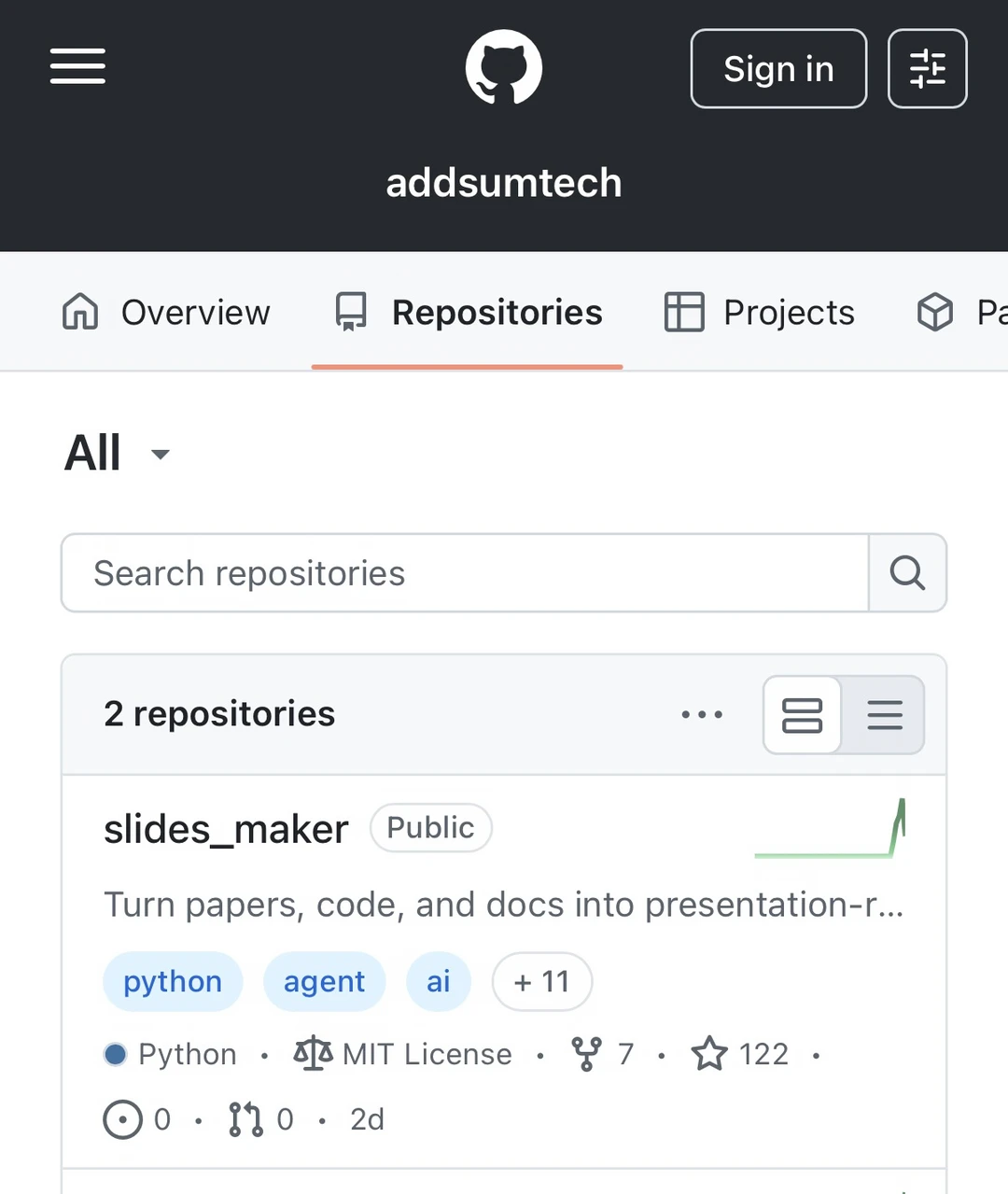Image resolution: width=1008 pixels, height=1194 pixels.
Task: Show the + 11 more topics
Action: [x=541, y=981]
